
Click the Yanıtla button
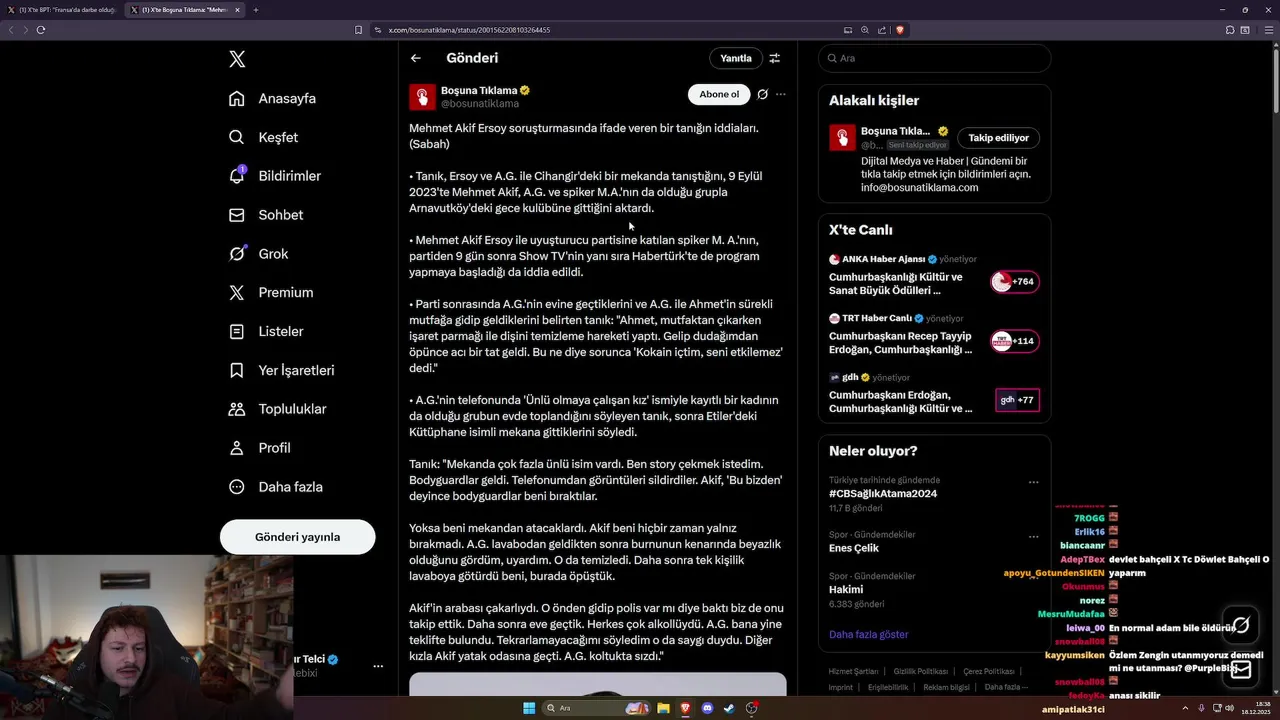(736, 58)
